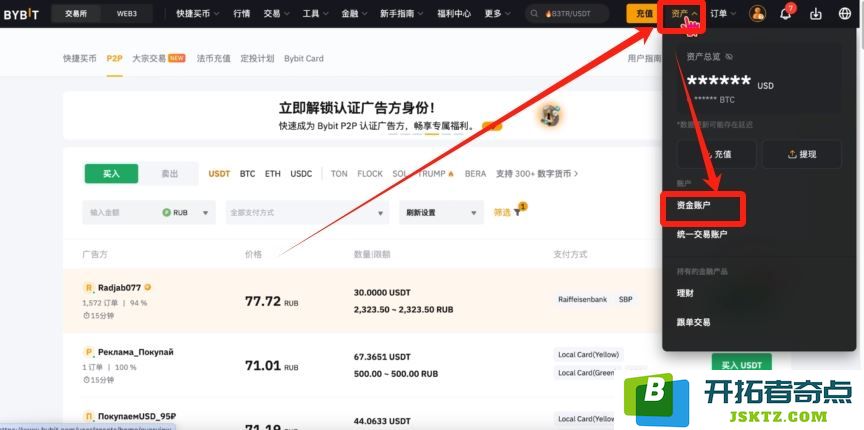Expand the 金融 menu

354,14
